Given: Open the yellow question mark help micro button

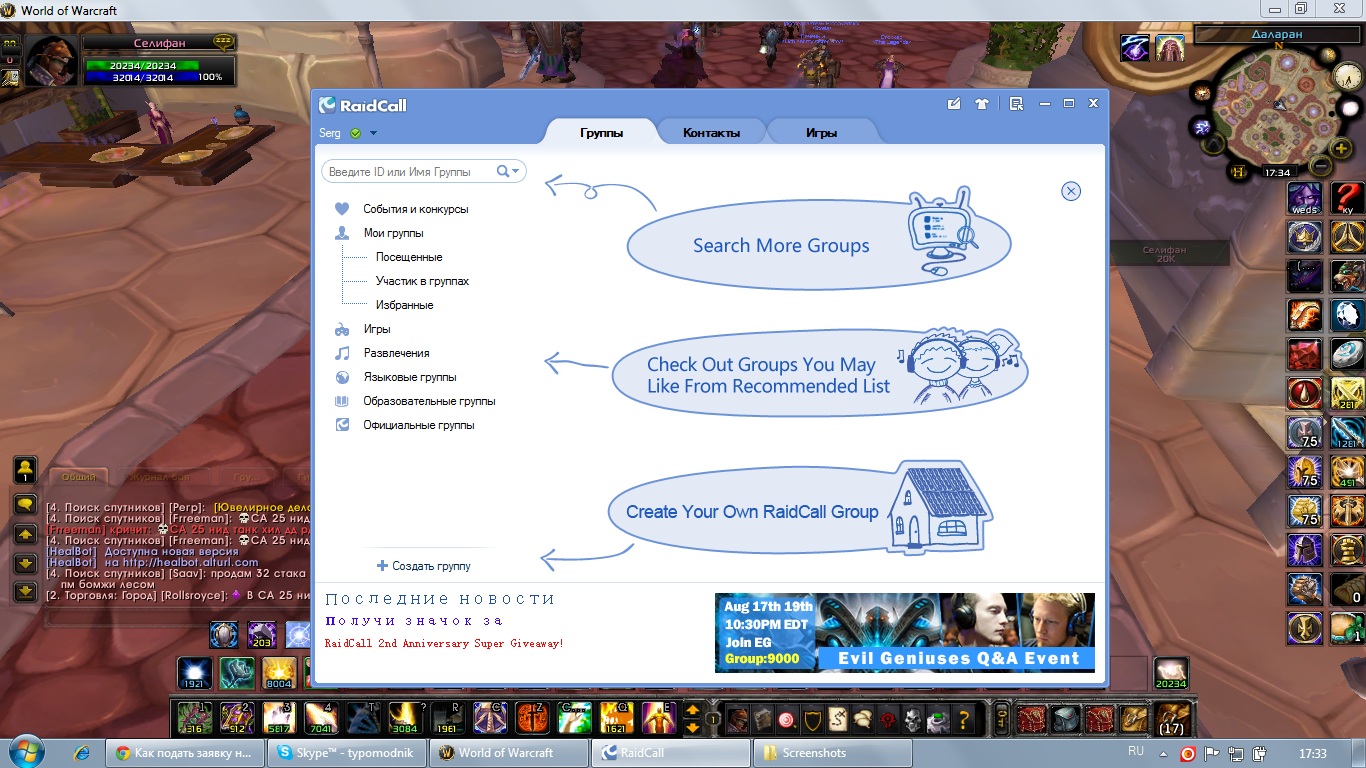Looking at the screenshot, I should point(964,718).
